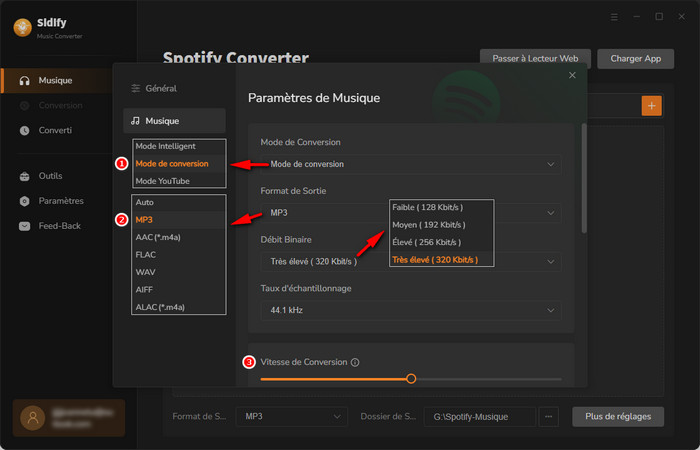Open the Taux d'échantillonnage dropdown
Viewport: 700px width, 450px height.
point(410,311)
